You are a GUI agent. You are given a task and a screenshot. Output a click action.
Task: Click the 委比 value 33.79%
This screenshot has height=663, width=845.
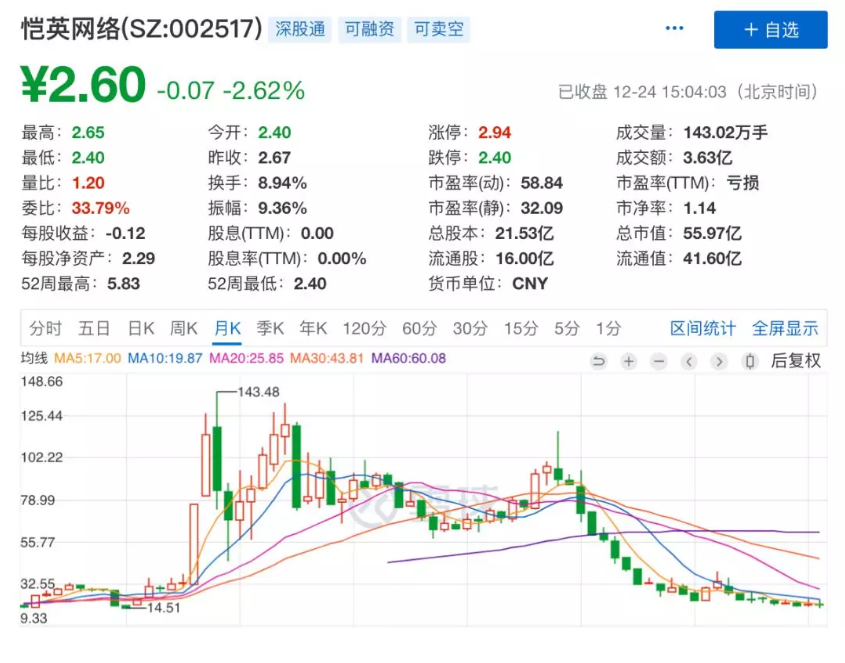101,208
